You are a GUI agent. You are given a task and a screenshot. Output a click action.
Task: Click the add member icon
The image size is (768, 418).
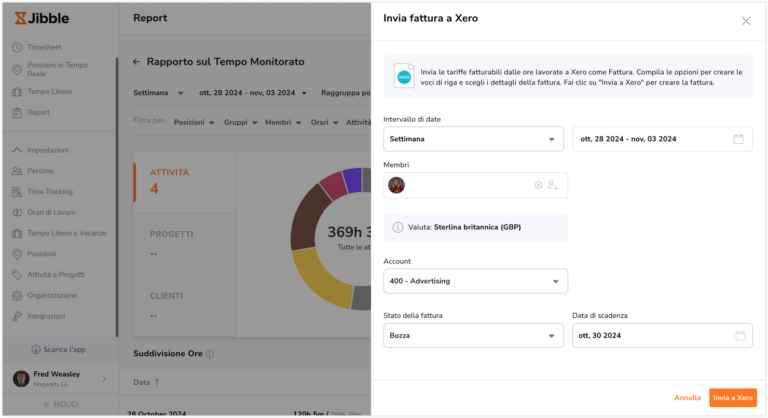tap(553, 185)
